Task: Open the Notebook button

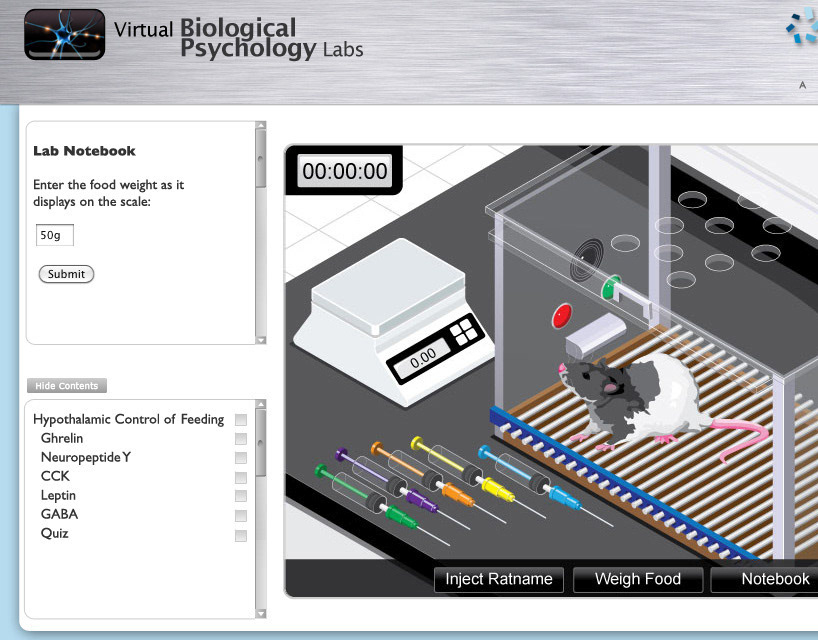Action: pos(765,579)
